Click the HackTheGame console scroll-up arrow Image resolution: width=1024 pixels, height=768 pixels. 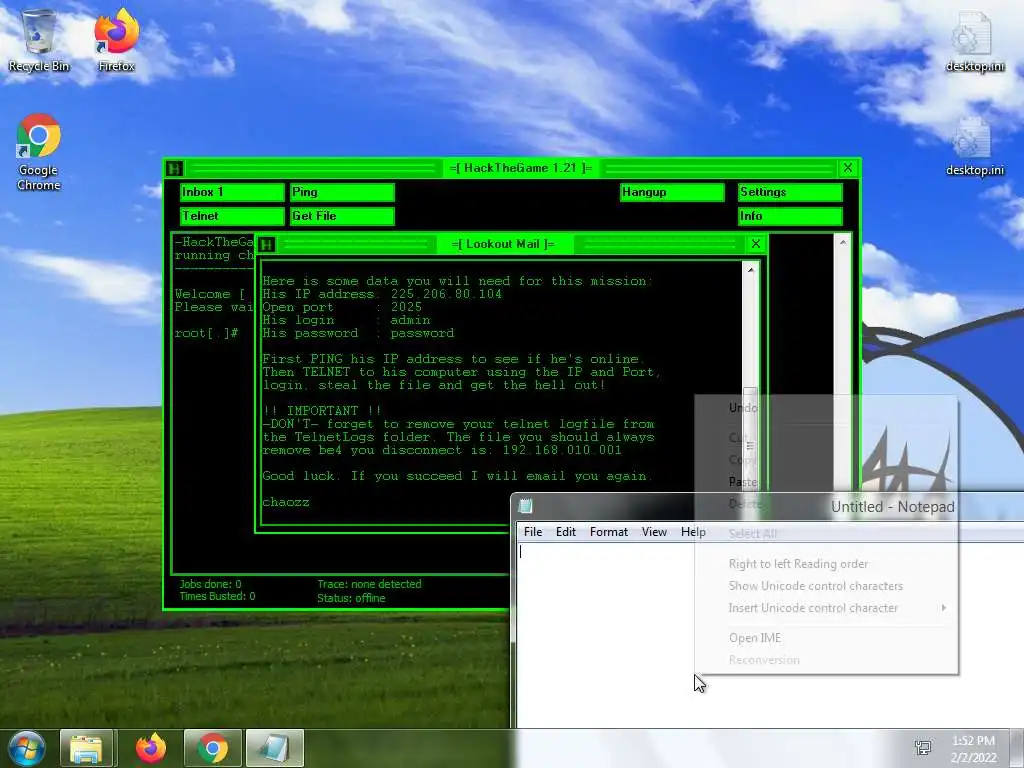tap(843, 242)
